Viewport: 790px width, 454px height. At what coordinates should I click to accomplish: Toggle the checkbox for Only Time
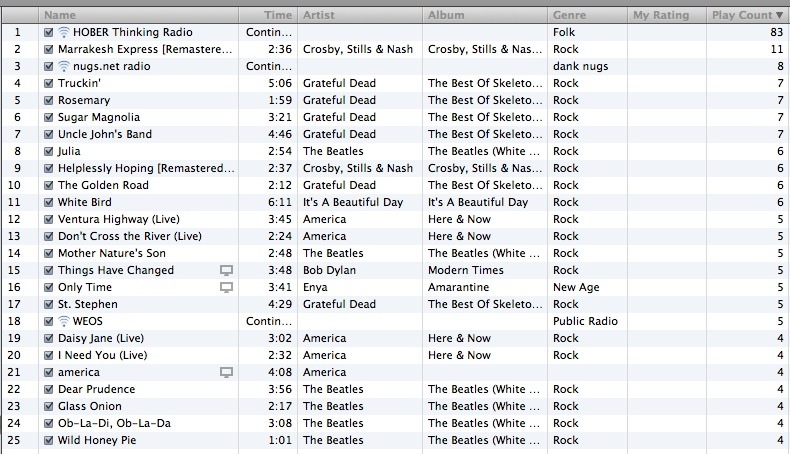pyautogui.click(x=48, y=287)
